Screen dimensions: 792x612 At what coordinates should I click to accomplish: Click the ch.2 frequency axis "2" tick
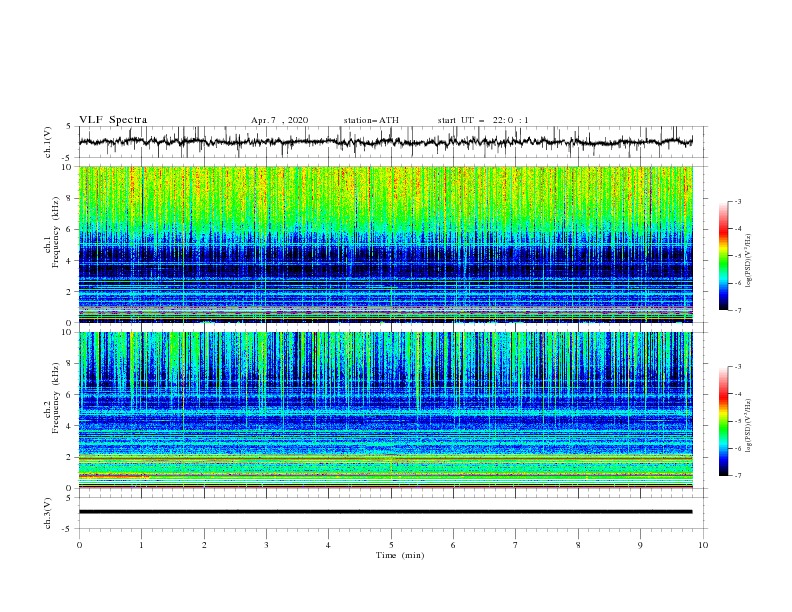[x=70, y=457]
